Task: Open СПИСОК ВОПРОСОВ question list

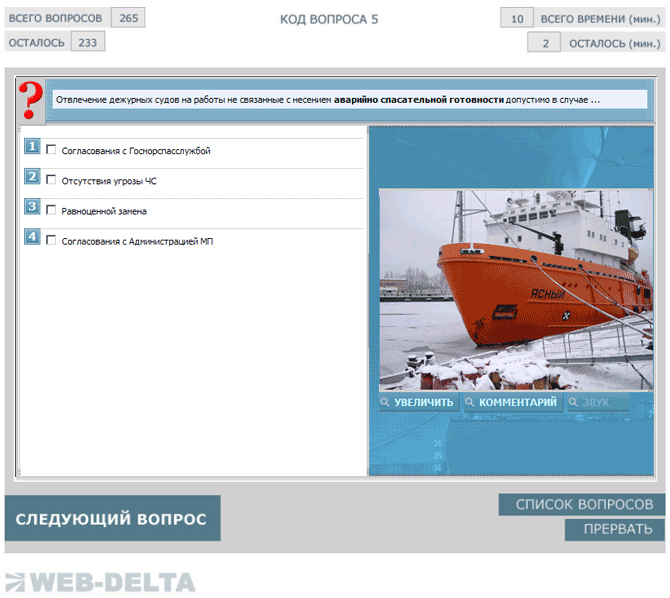Action: [x=583, y=505]
